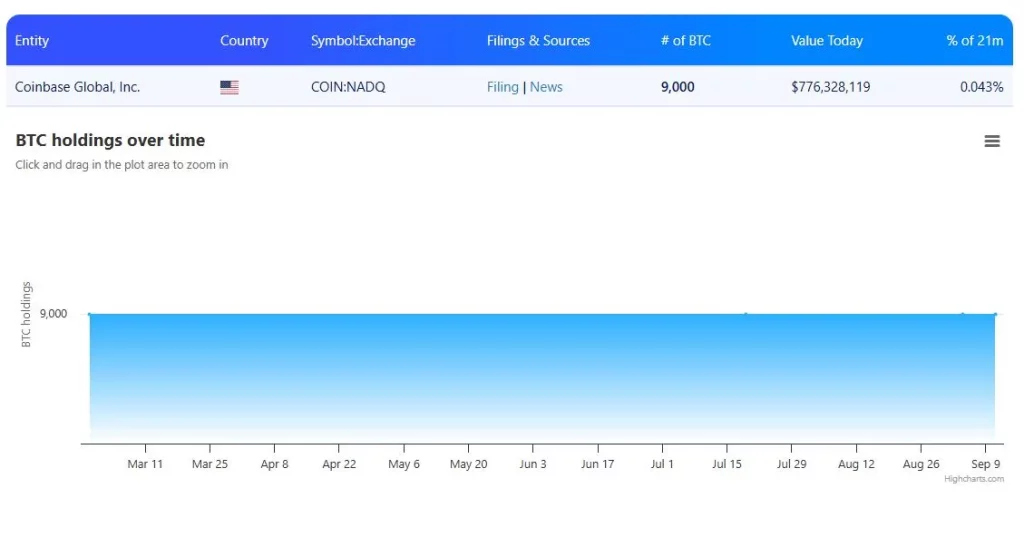Click the Apr 22 x-axis label
The width and height of the screenshot is (1024, 537).
click(x=339, y=464)
